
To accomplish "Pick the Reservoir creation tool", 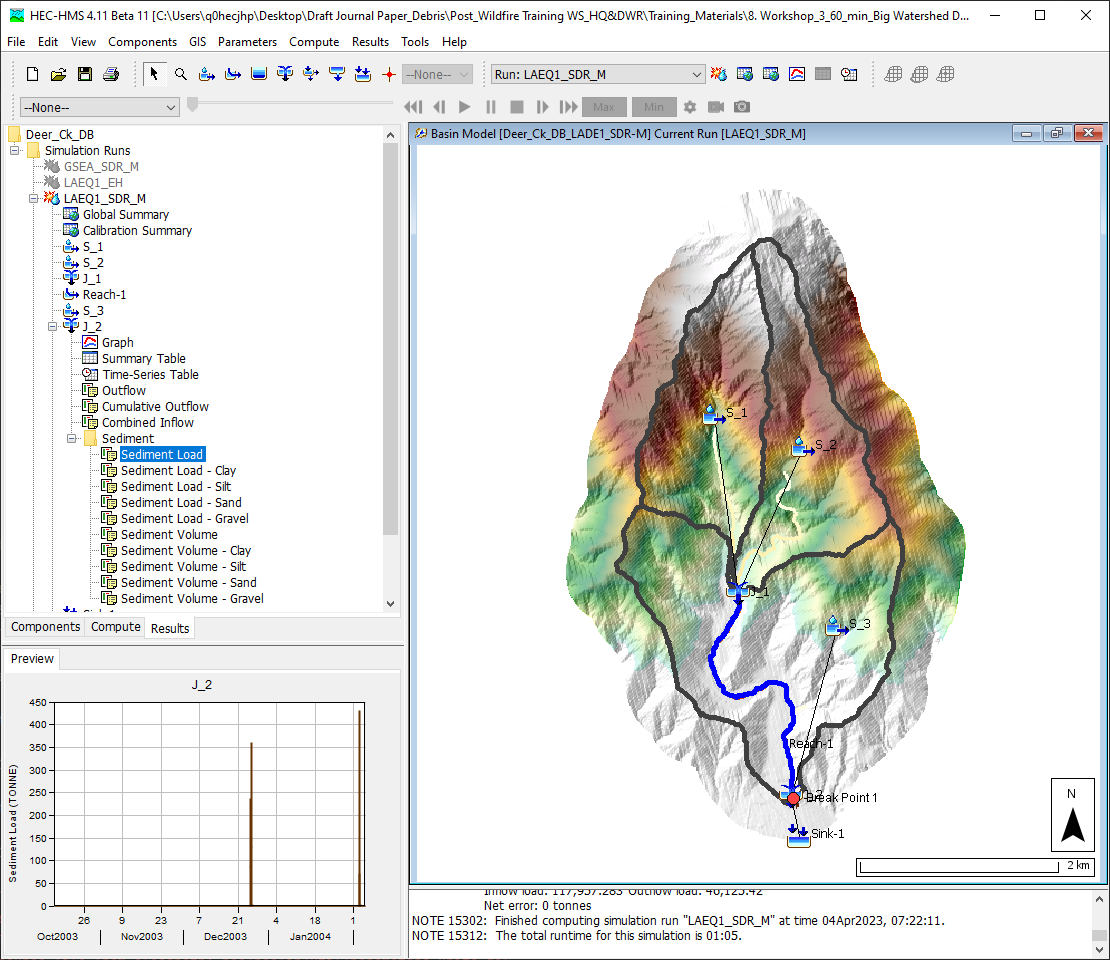I will point(259,74).
